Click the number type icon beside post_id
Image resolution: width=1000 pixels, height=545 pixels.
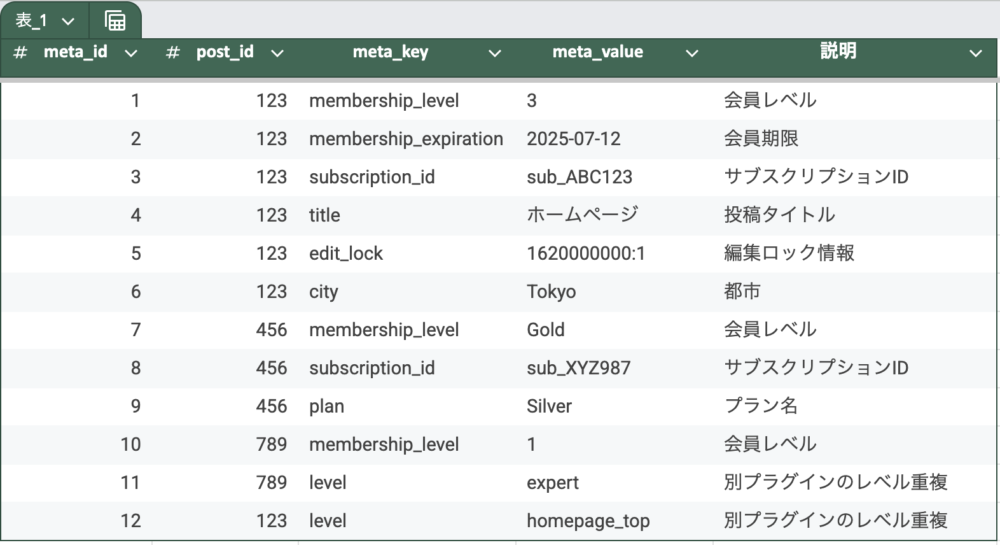coord(172,52)
